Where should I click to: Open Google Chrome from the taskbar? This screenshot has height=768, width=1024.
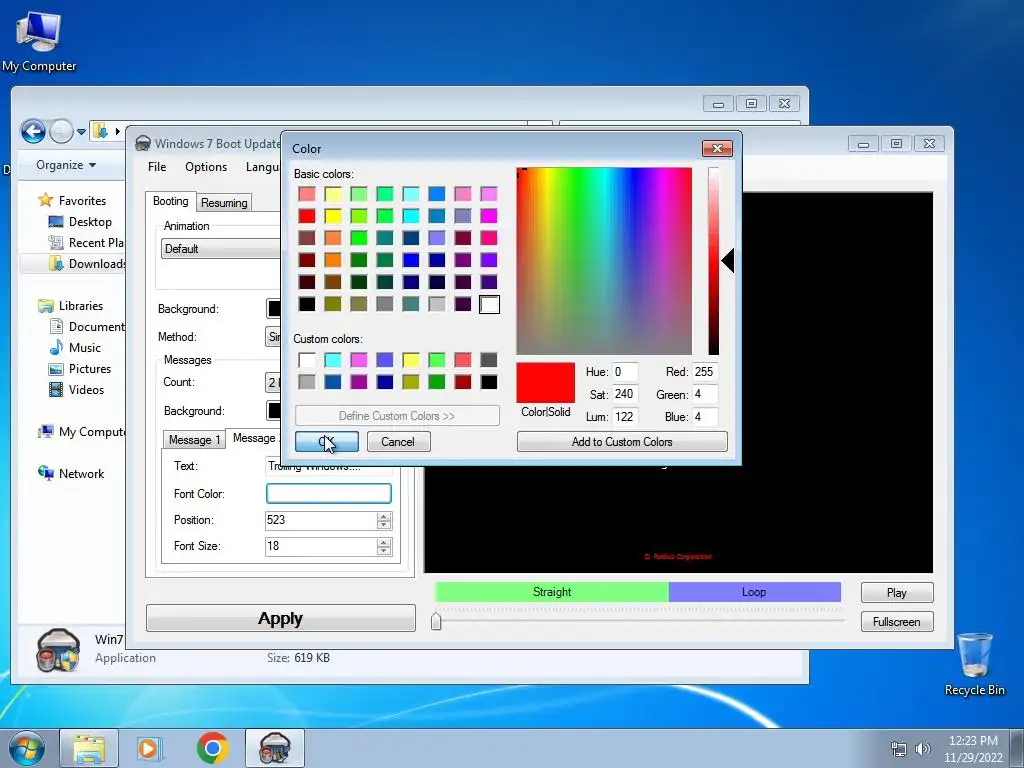coord(212,748)
